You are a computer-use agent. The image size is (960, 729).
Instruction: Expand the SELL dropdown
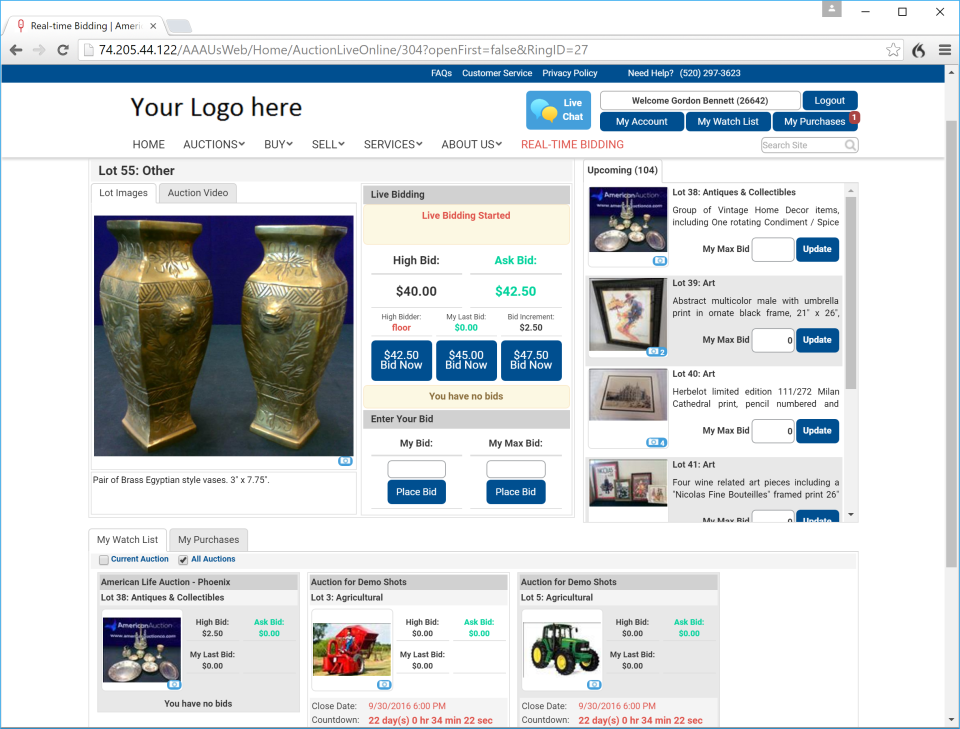pyautogui.click(x=328, y=144)
